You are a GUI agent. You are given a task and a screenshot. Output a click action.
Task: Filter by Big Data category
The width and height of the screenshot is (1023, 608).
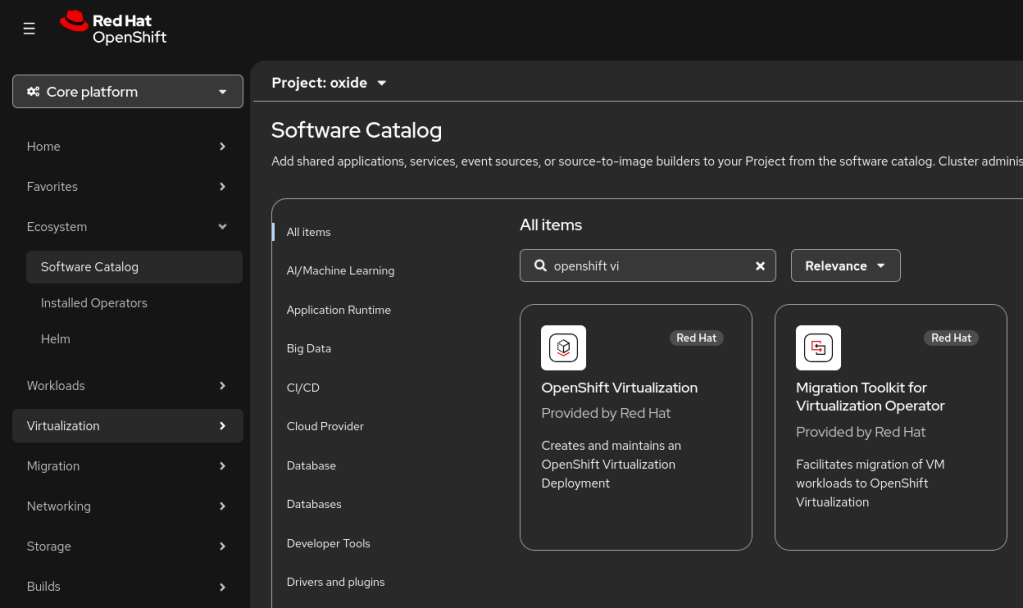309,348
